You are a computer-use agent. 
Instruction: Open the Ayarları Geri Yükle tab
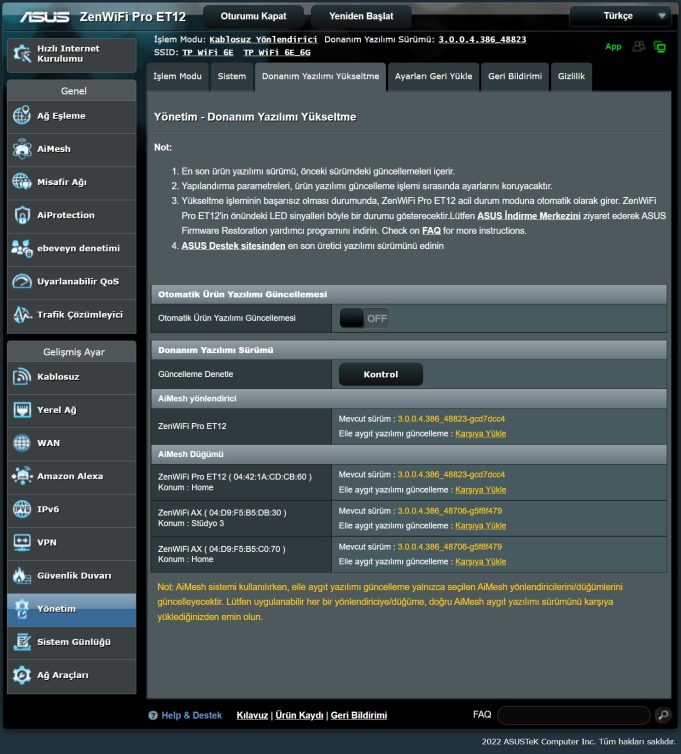433,76
